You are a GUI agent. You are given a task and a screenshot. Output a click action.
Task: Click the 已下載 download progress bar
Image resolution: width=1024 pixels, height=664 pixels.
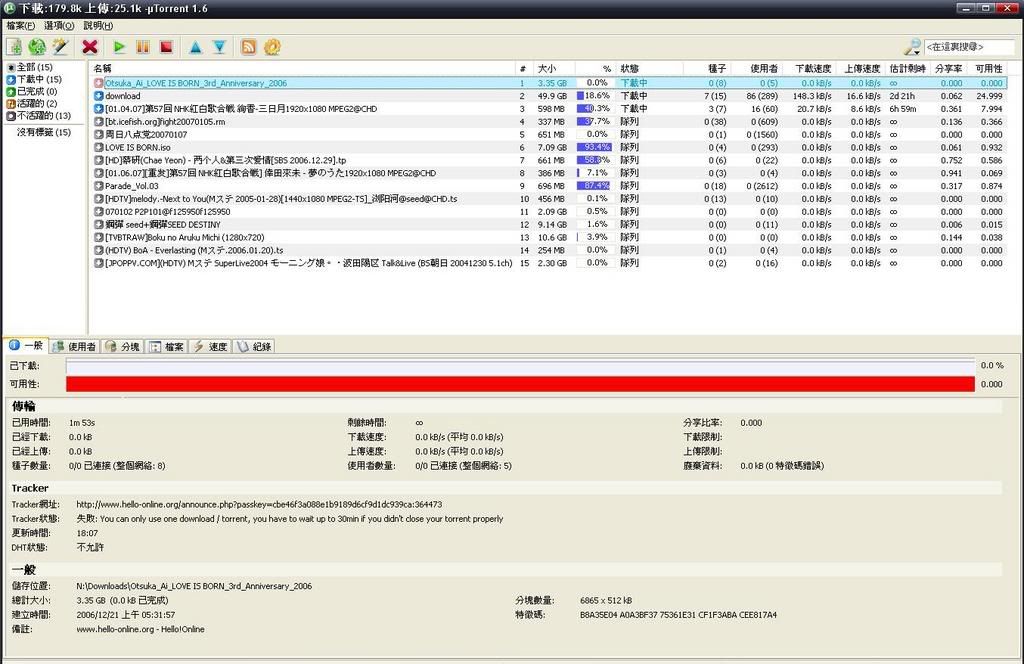click(520, 366)
